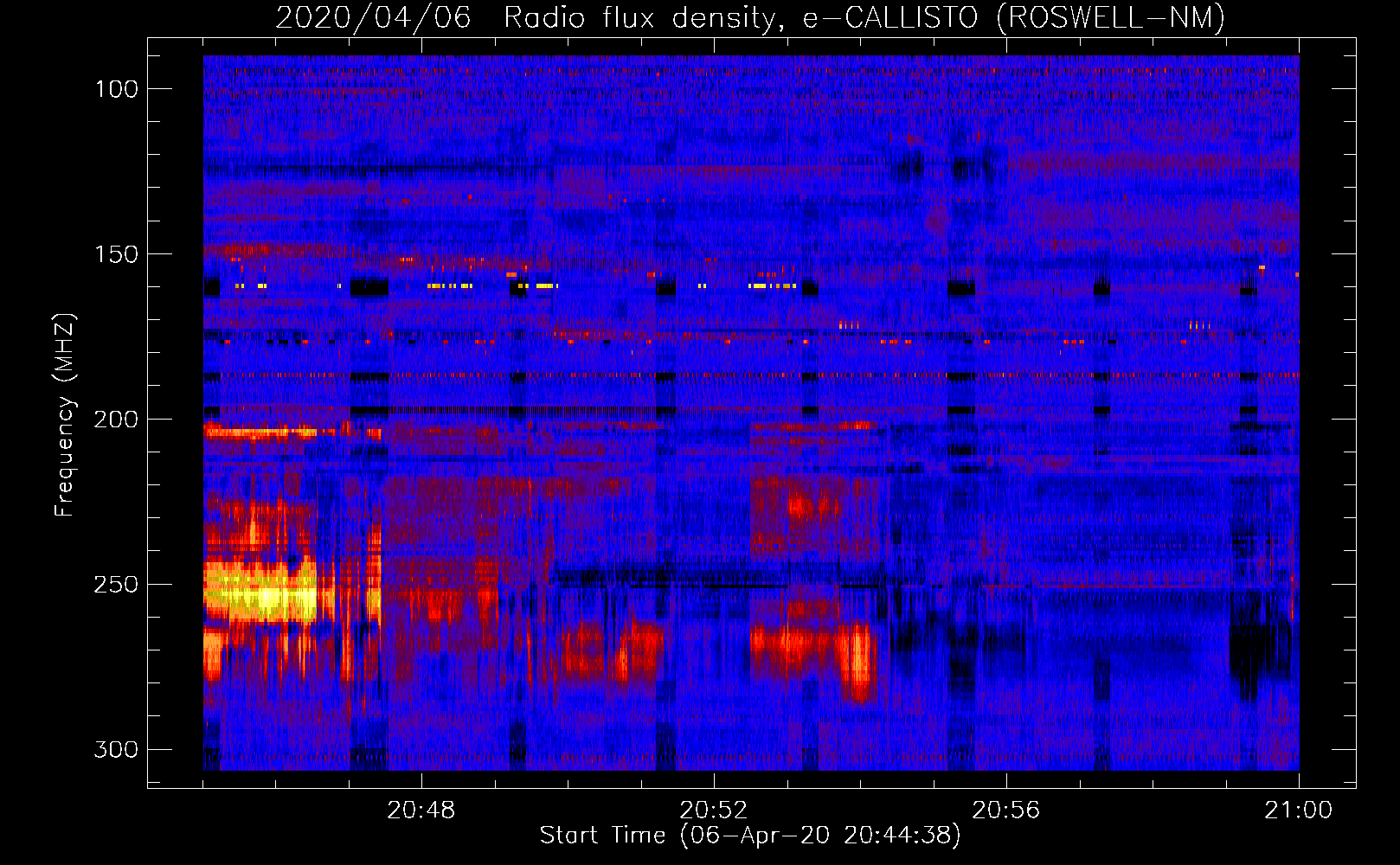
Task: Click the 20:52 time tick label
Action: click(714, 811)
